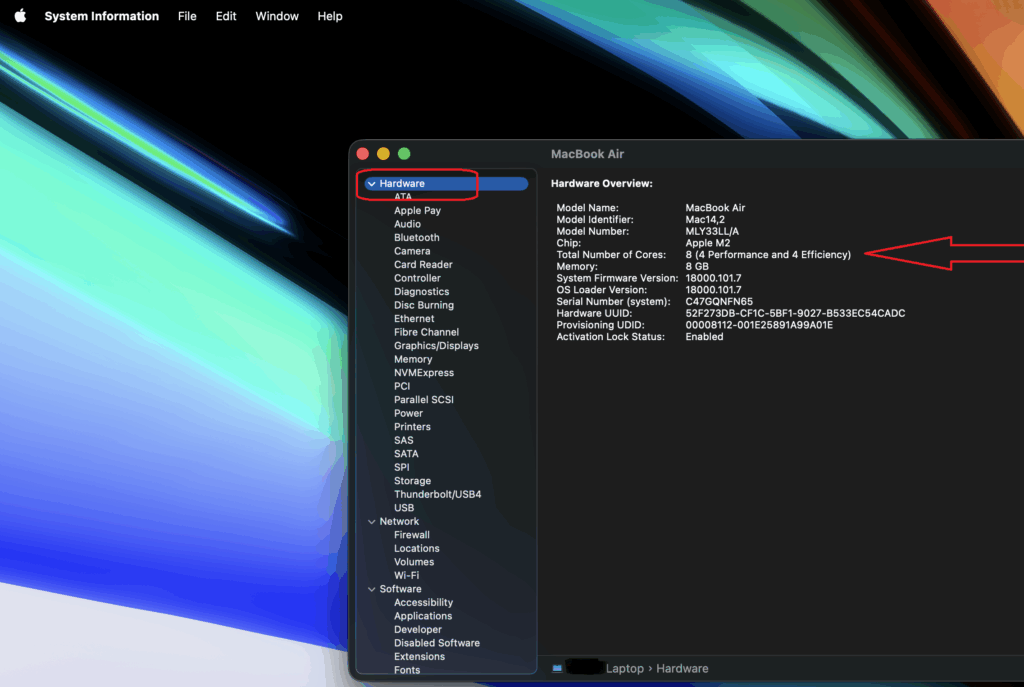Select Accessibility in the sidebar
This screenshot has width=1024, height=687.
pos(423,602)
